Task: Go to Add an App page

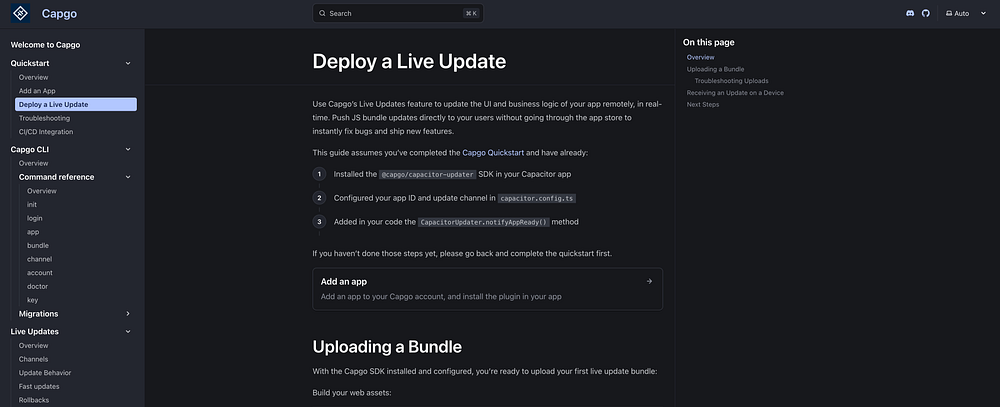Action: click(x=37, y=91)
